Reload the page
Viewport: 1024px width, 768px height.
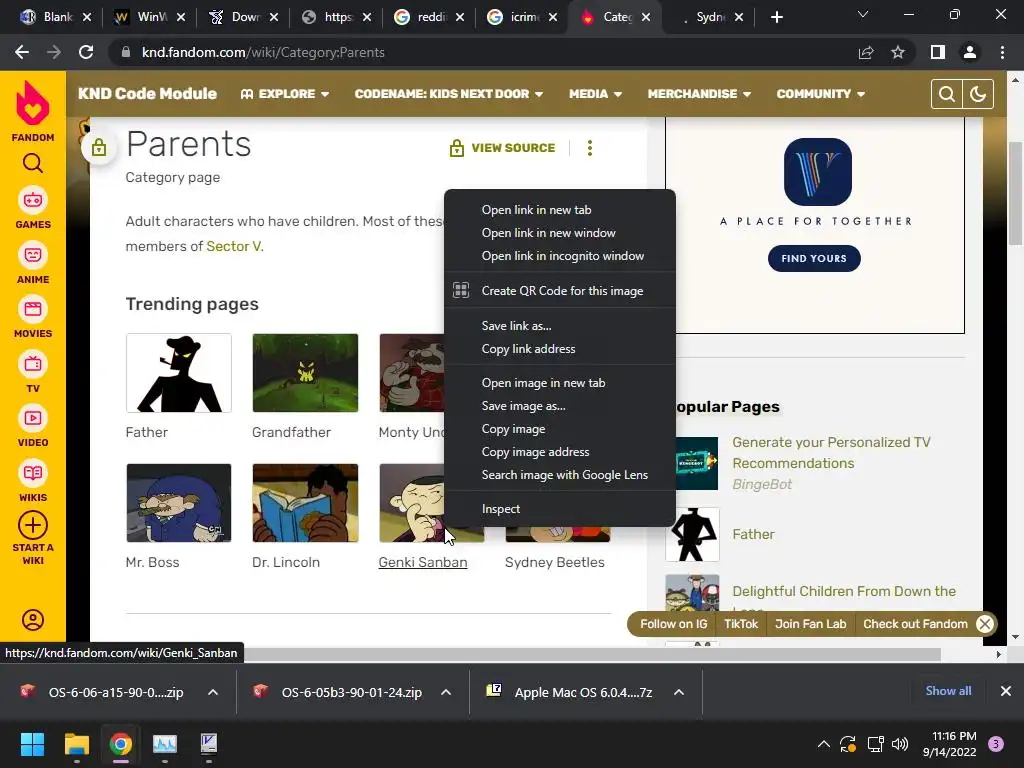(86, 52)
